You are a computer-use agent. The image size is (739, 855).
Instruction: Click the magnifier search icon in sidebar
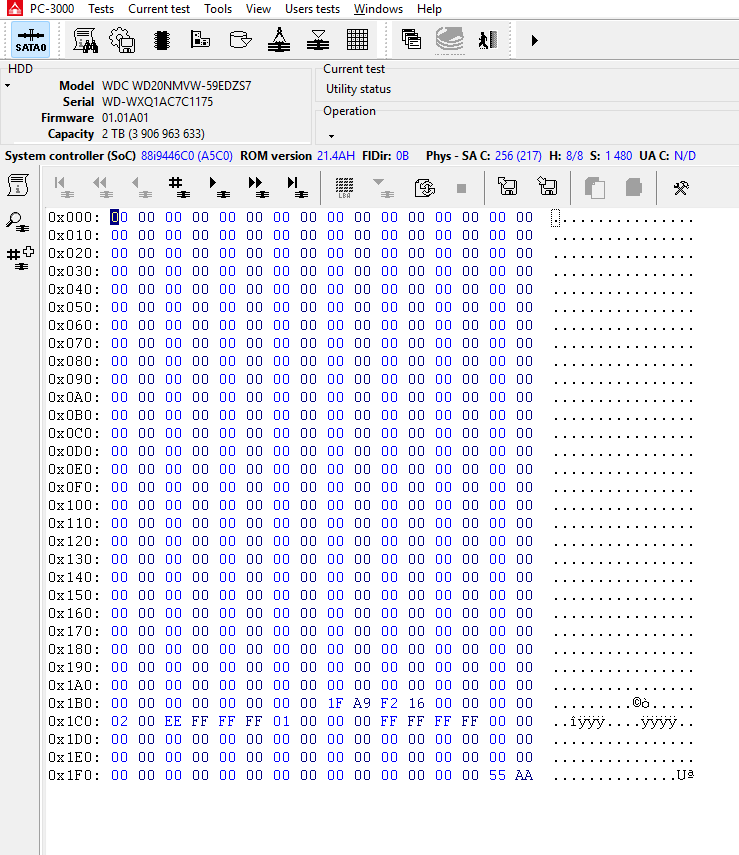18,222
